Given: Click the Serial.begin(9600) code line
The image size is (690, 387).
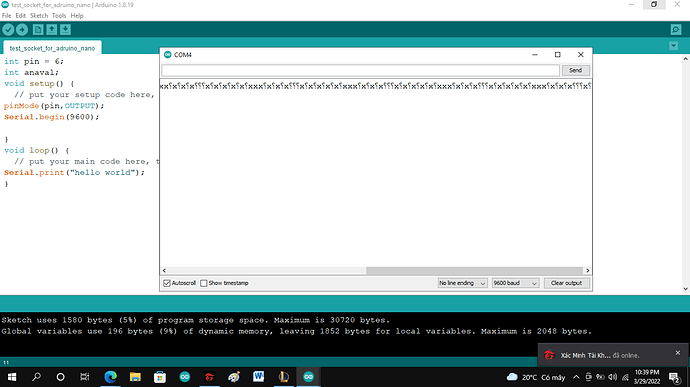Looking at the screenshot, I should 51,117.
